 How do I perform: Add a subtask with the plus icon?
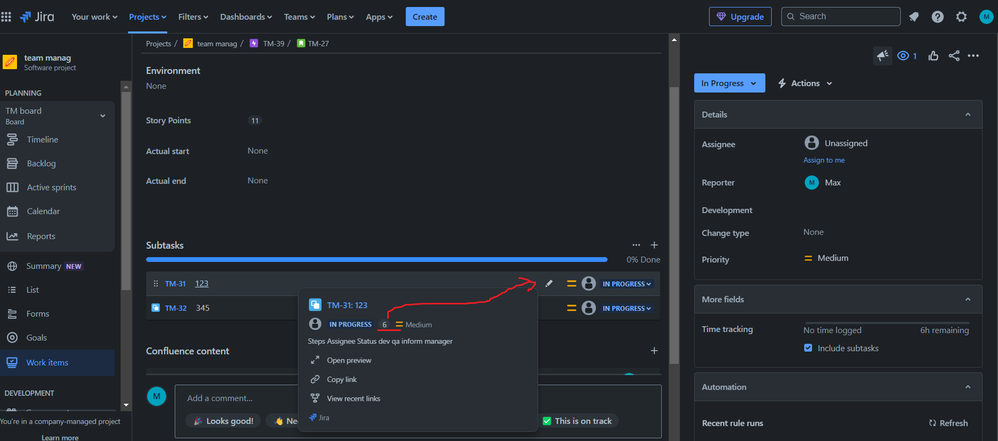click(x=654, y=245)
